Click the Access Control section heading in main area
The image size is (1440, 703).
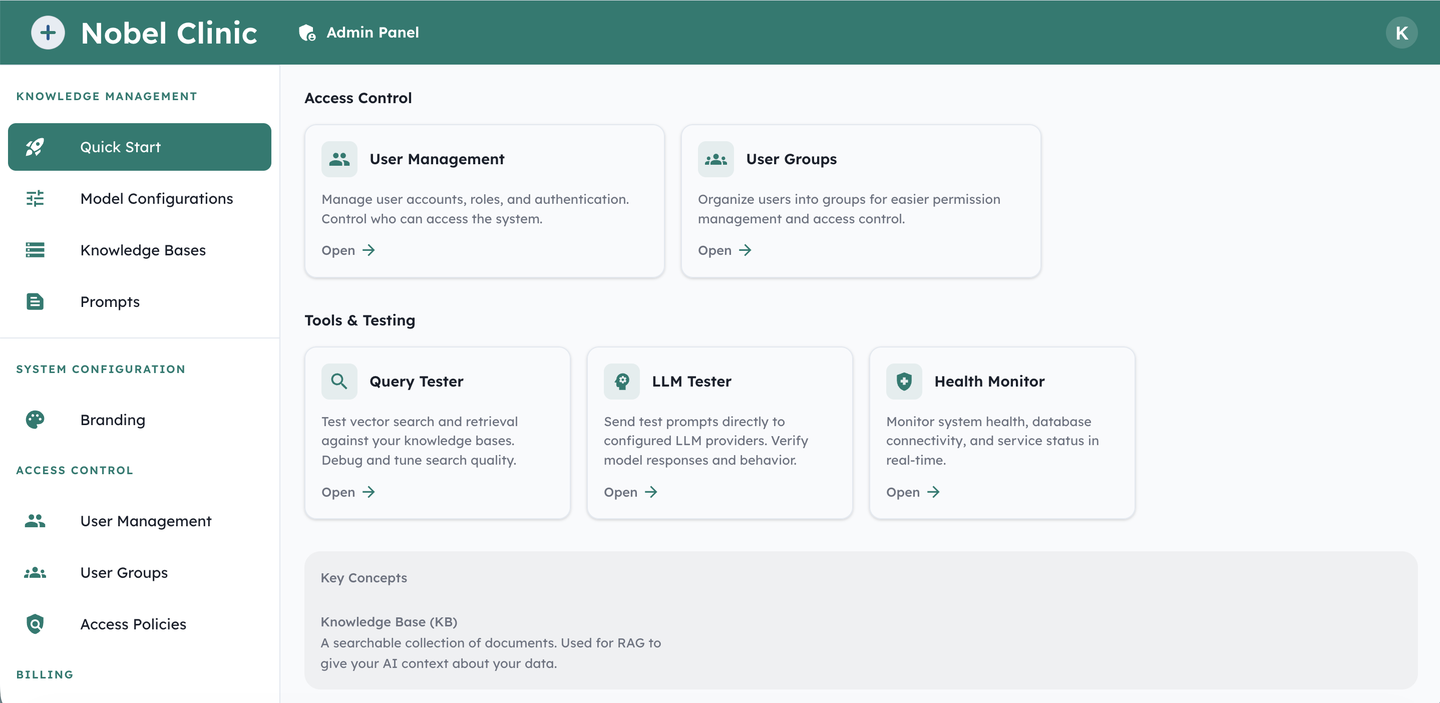click(x=358, y=98)
